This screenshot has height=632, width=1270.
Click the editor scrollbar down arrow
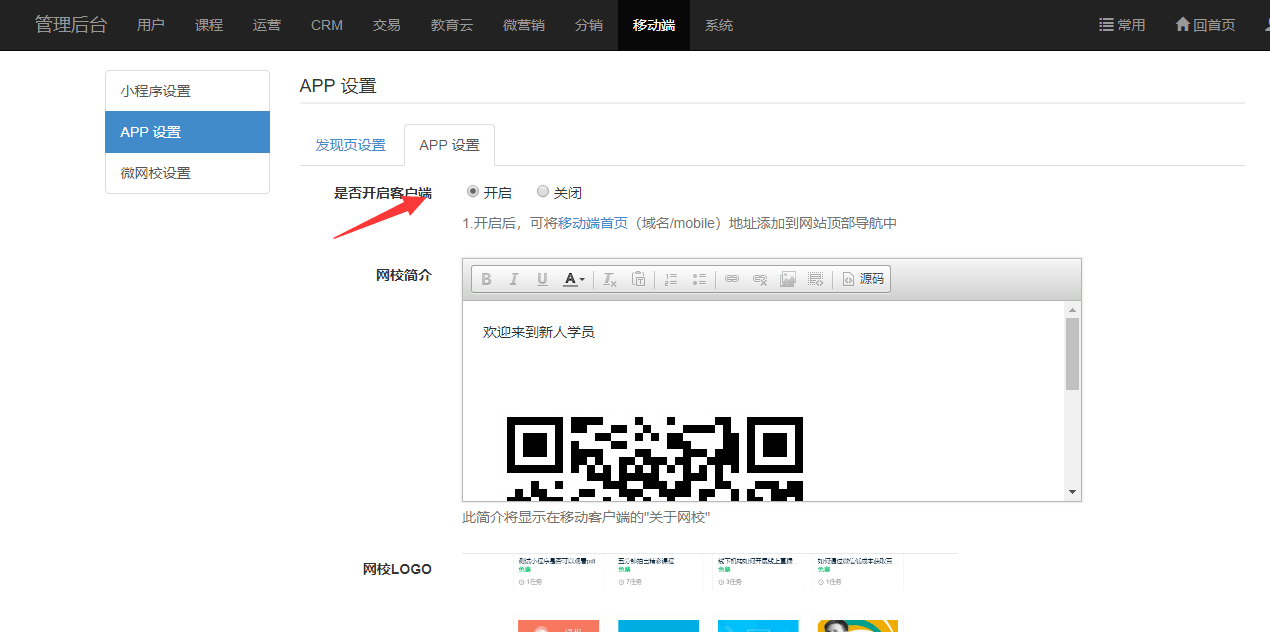coord(1072,492)
